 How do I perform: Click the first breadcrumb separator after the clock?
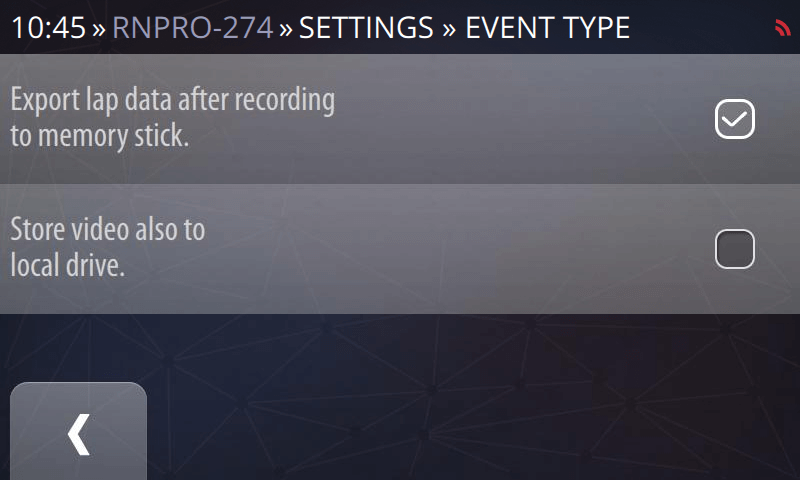point(99,28)
